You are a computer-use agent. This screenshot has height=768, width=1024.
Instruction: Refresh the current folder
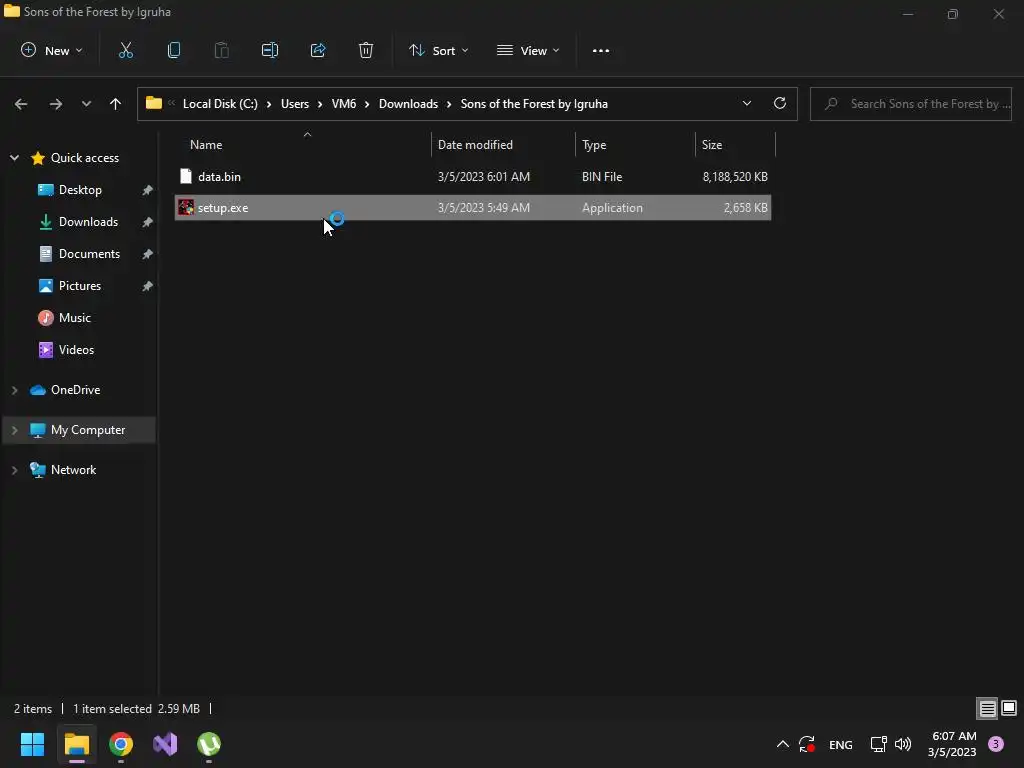[780, 104]
